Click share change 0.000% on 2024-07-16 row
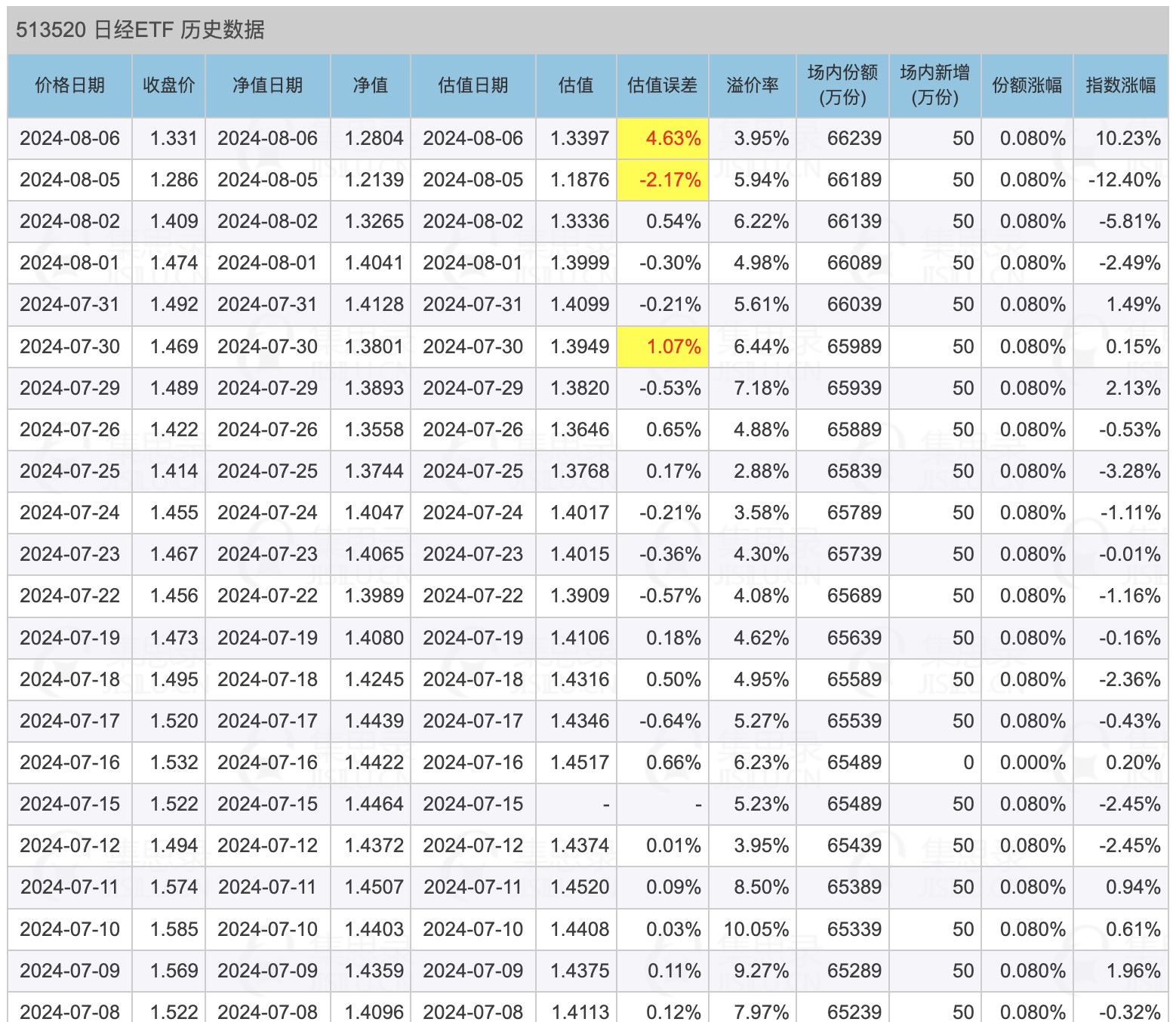Viewport: 1176px width, 1022px height. (1033, 763)
